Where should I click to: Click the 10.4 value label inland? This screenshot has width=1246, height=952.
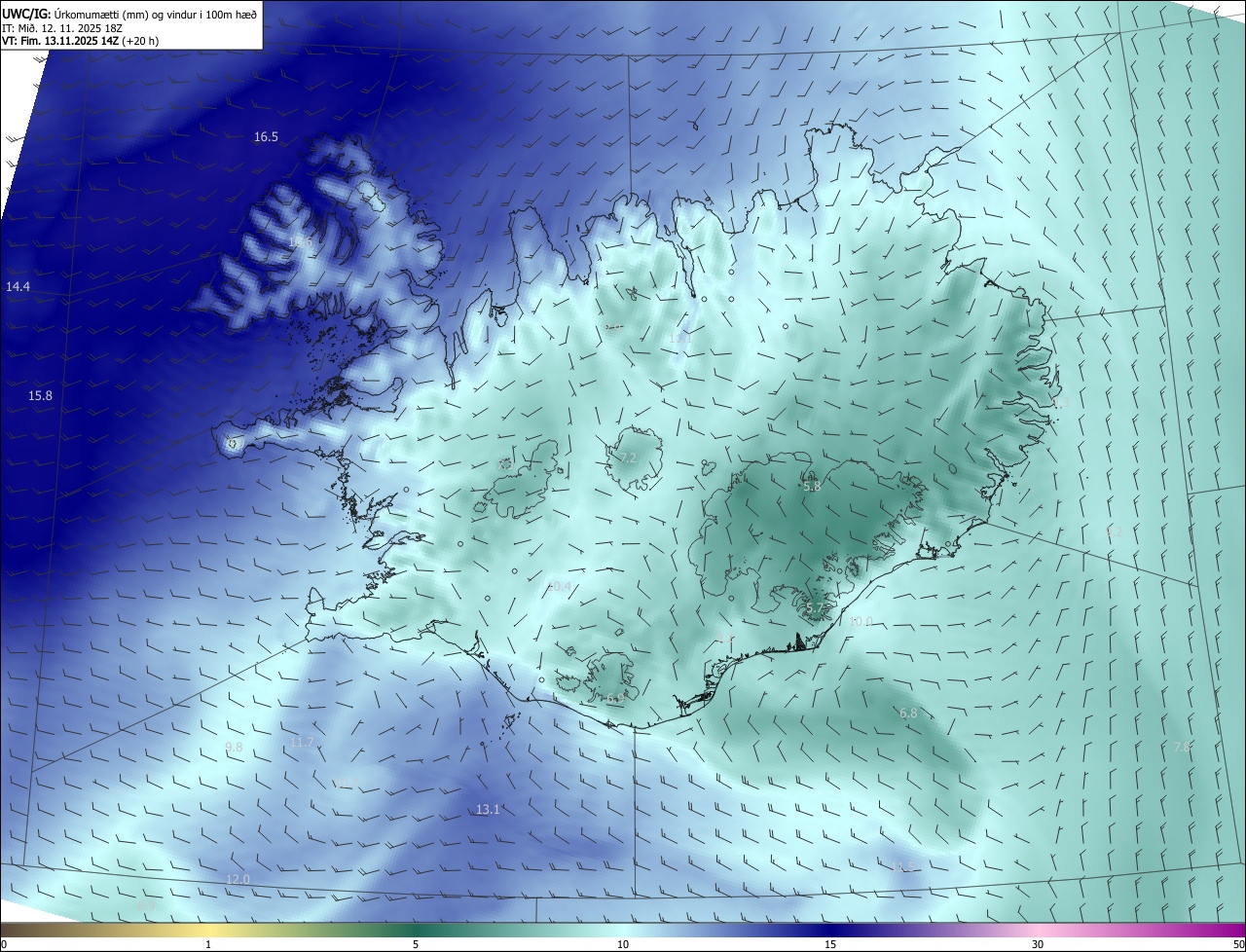click(559, 587)
